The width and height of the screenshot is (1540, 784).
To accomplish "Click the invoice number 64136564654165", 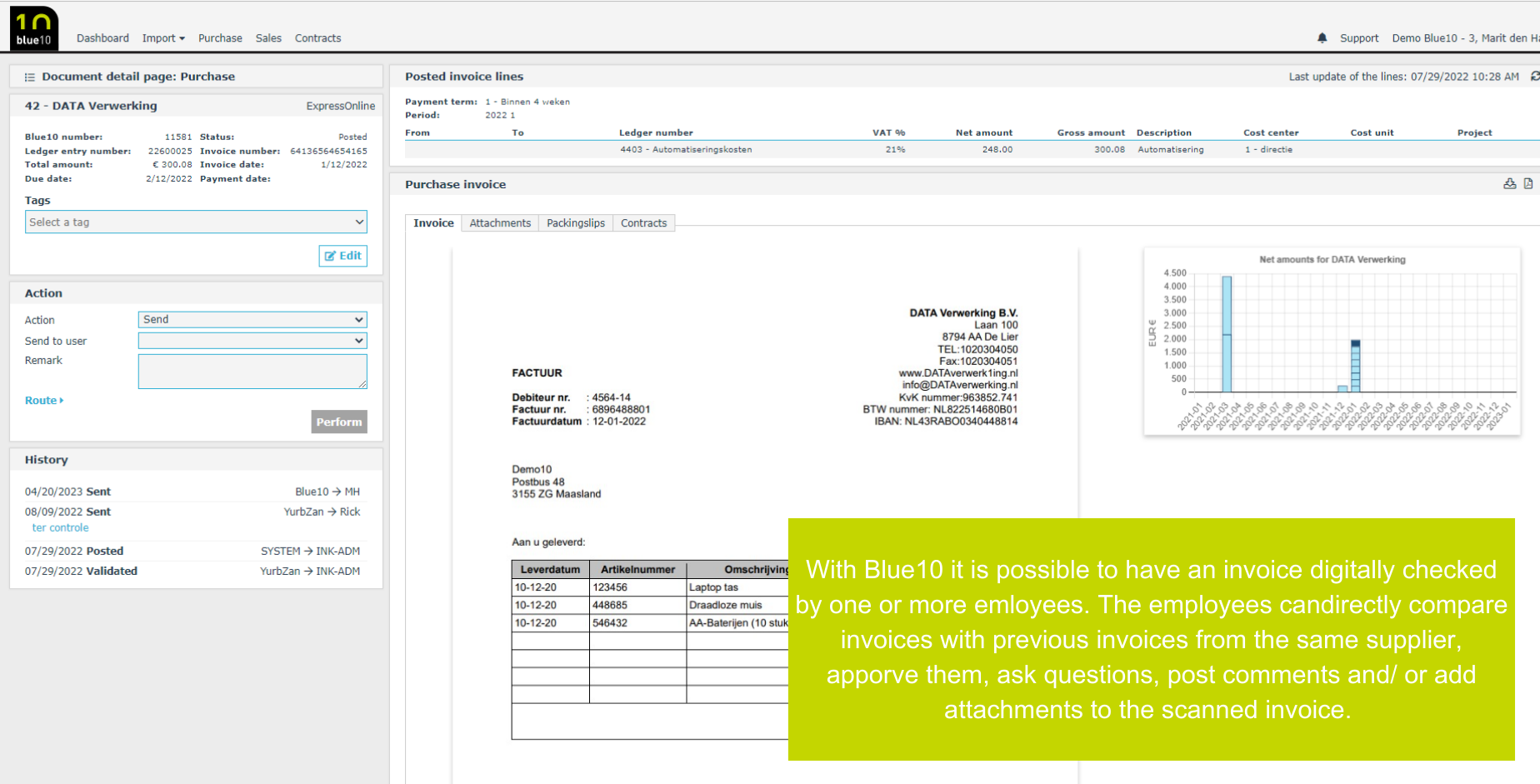I will pyautogui.click(x=328, y=152).
